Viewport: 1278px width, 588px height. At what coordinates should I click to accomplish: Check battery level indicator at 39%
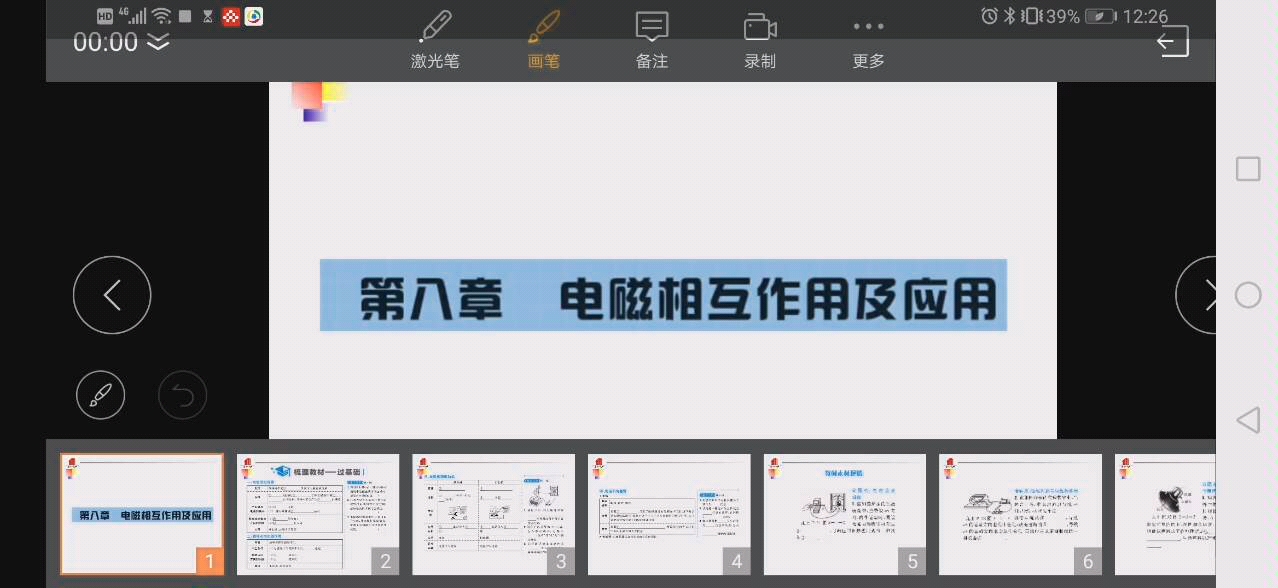1060,16
